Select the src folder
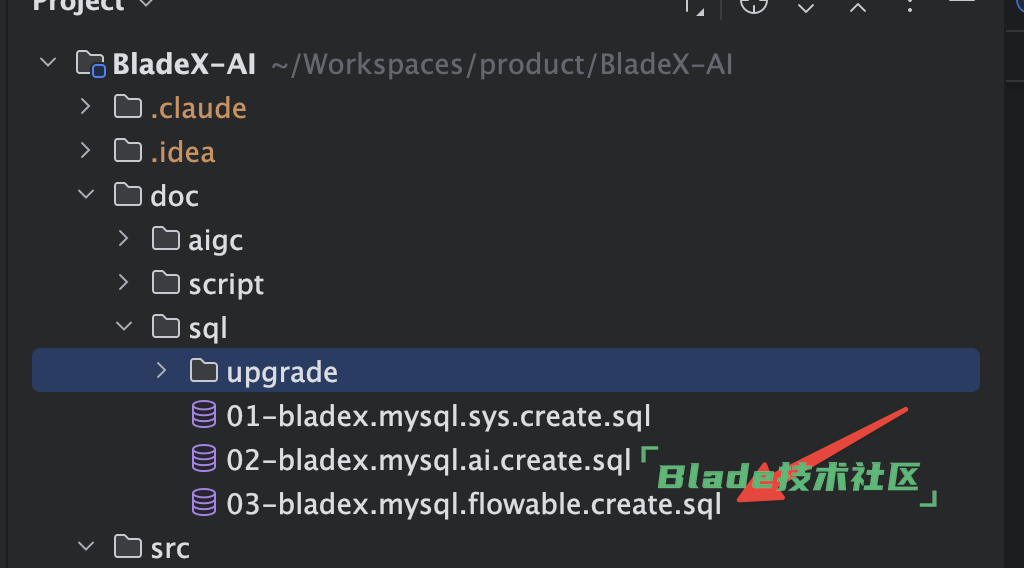Viewport: 1024px width, 568px height. point(170,547)
